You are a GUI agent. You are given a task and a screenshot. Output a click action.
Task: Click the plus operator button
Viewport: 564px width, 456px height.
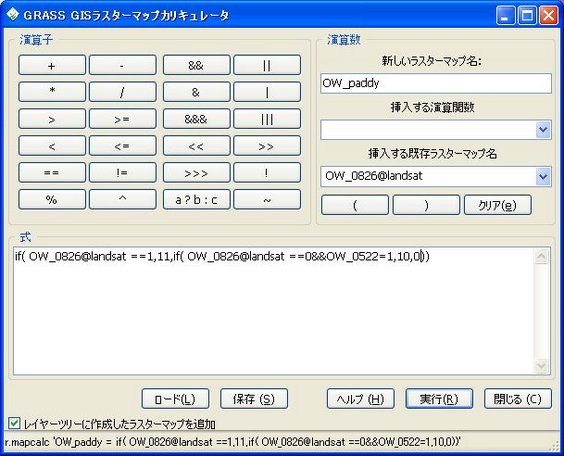52,65
